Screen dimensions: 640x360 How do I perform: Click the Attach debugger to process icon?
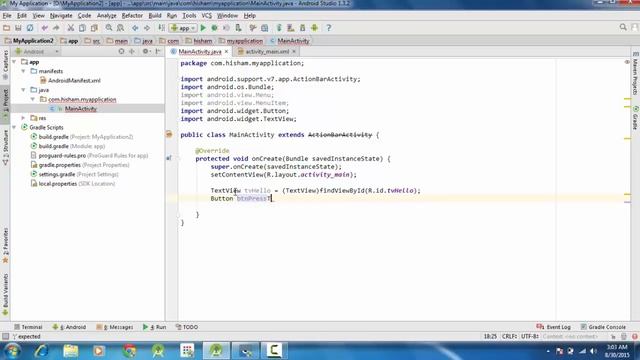(238, 28)
